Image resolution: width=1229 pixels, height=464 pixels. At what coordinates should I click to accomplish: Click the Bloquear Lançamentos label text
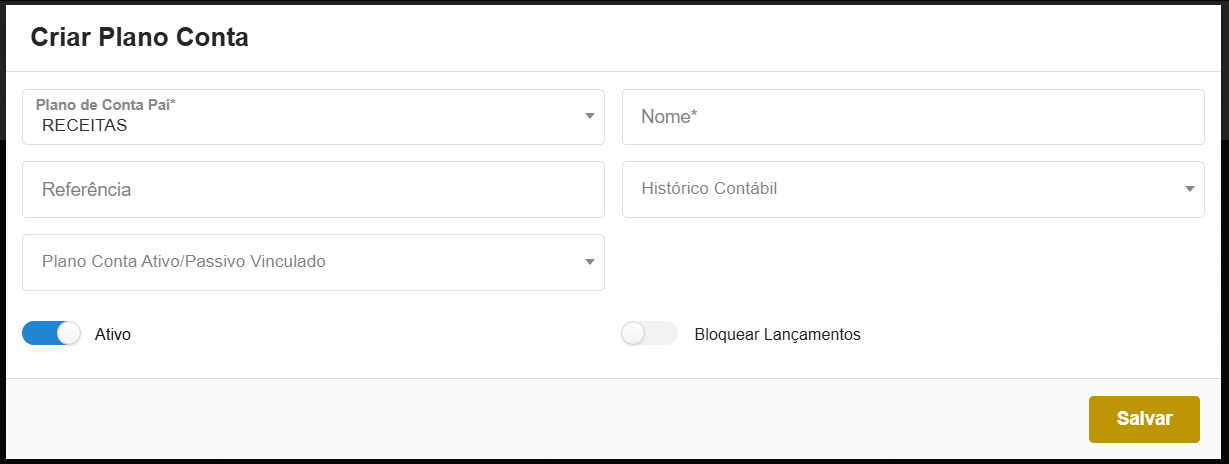[777, 335]
